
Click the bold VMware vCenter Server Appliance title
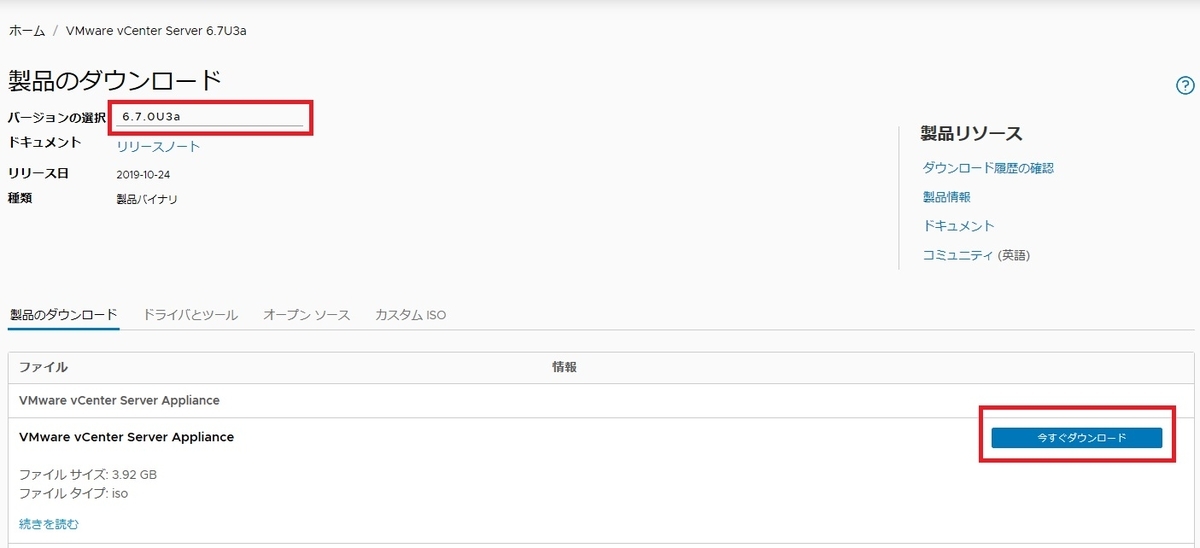point(126,437)
